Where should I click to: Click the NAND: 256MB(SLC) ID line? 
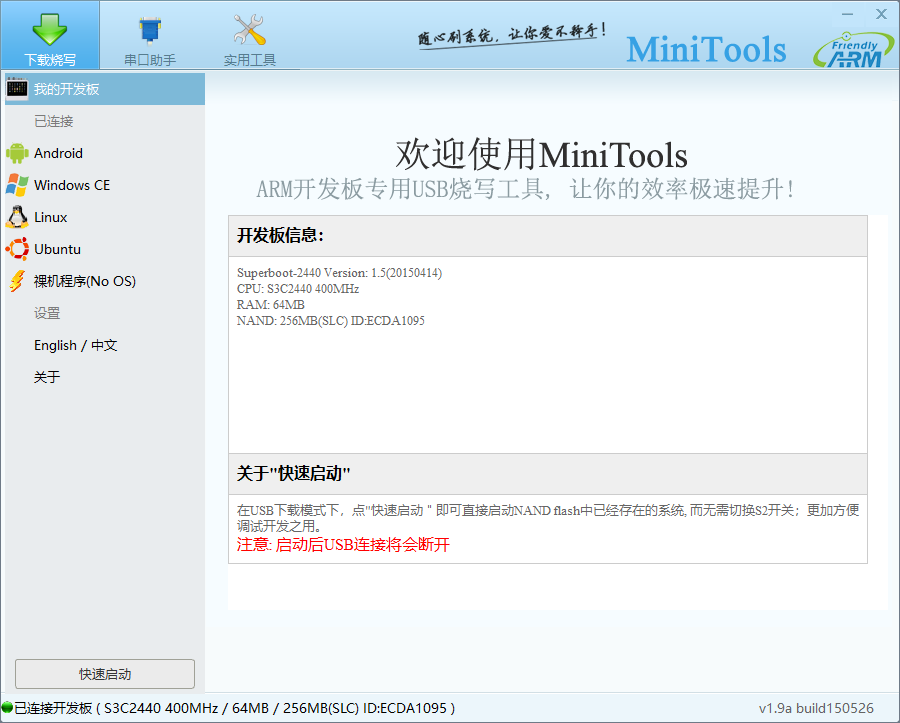coord(331,321)
